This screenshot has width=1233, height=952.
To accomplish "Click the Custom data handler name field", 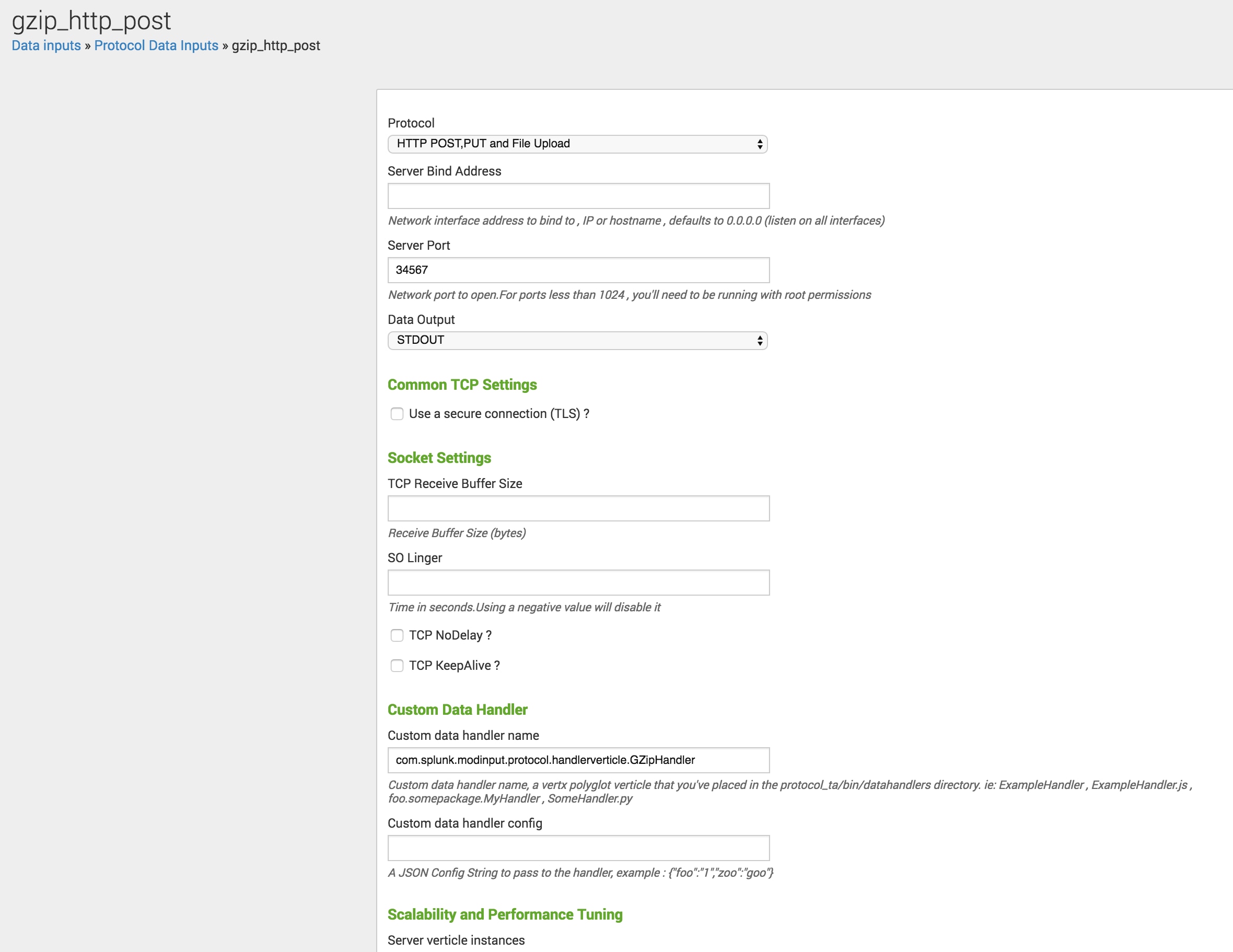I will [x=578, y=760].
